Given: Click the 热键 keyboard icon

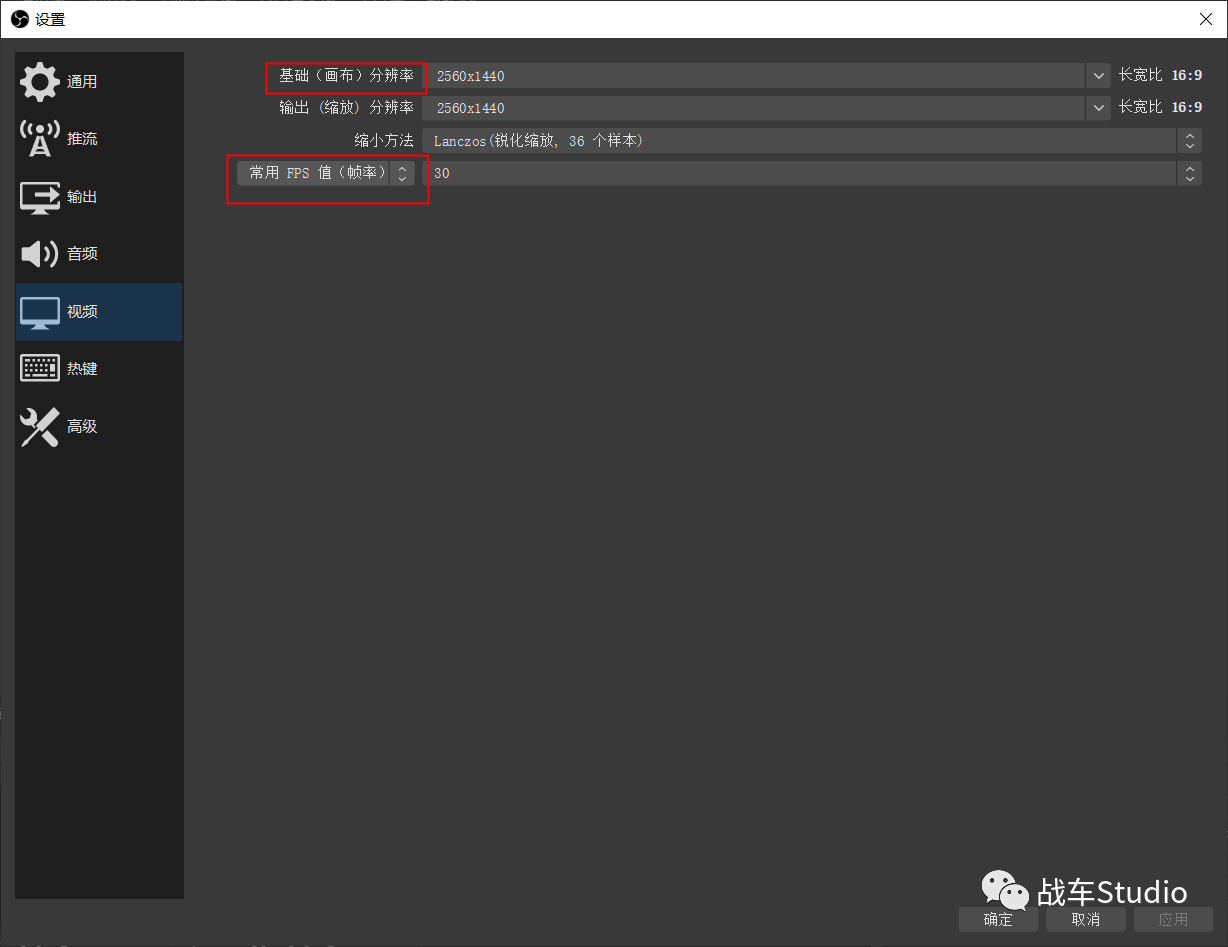Looking at the screenshot, I should click(x=40, y=369).
